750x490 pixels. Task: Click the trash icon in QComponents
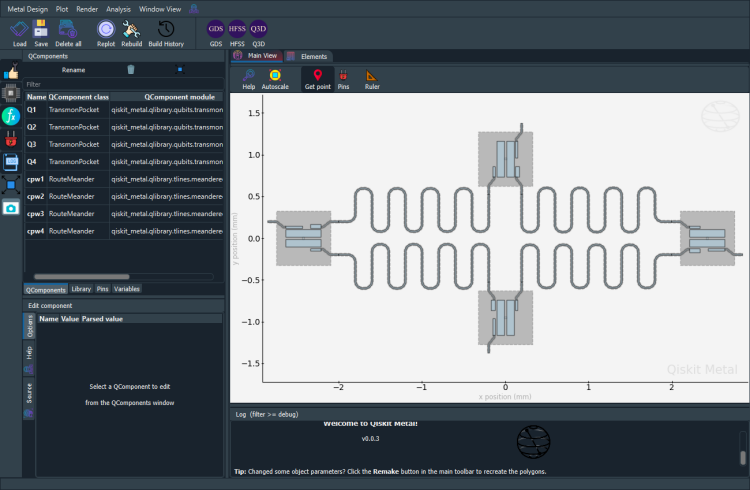(x=131, y=70)
